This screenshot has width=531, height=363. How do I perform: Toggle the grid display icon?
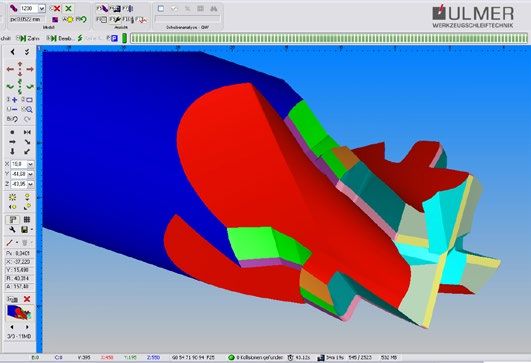click(27, 220)
